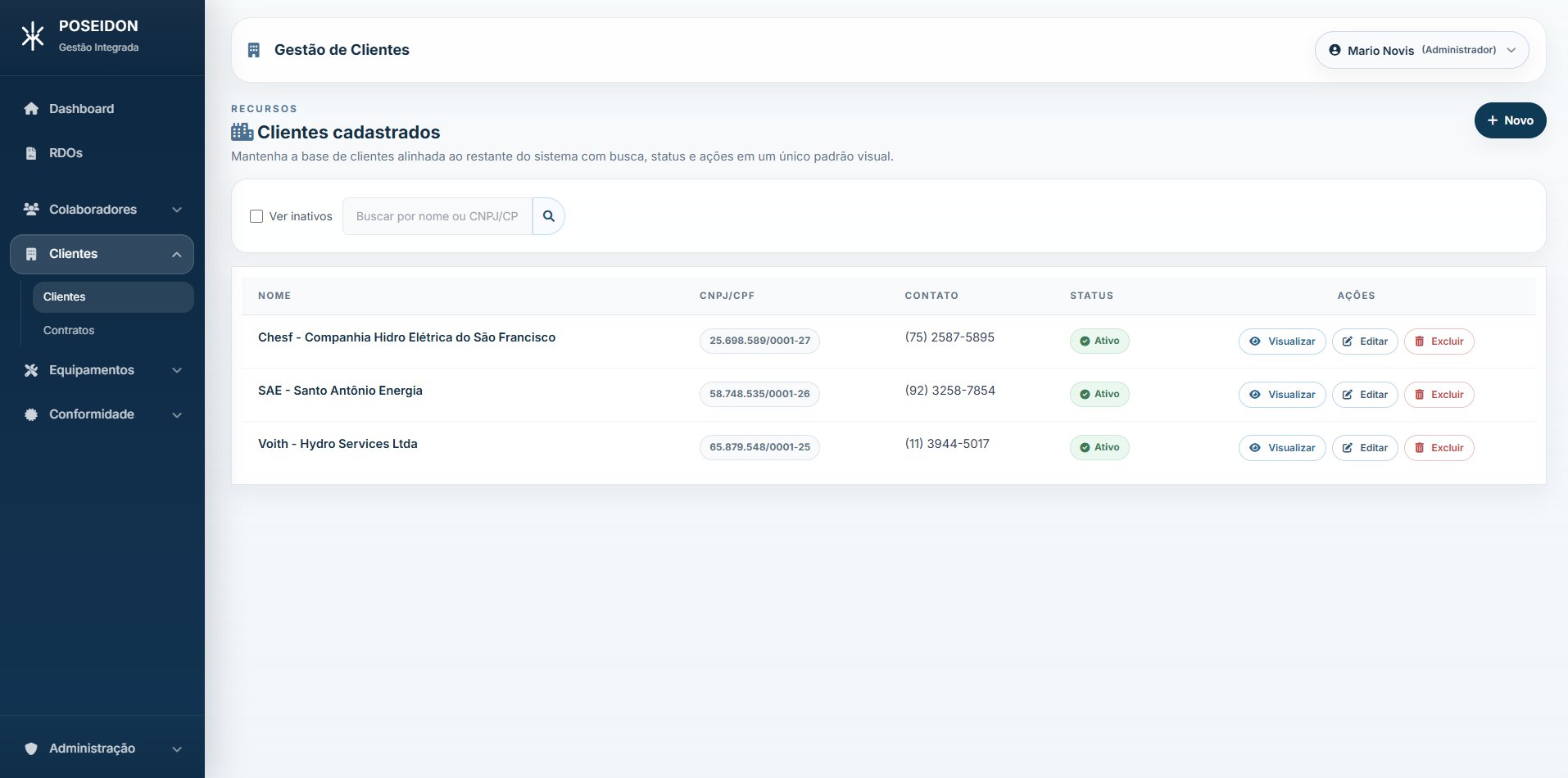Image resolution: width=1568 pixels, height=778 pixels.
Task: Delete the Chesf client with Excluir
Action: tap(1439, 342)
